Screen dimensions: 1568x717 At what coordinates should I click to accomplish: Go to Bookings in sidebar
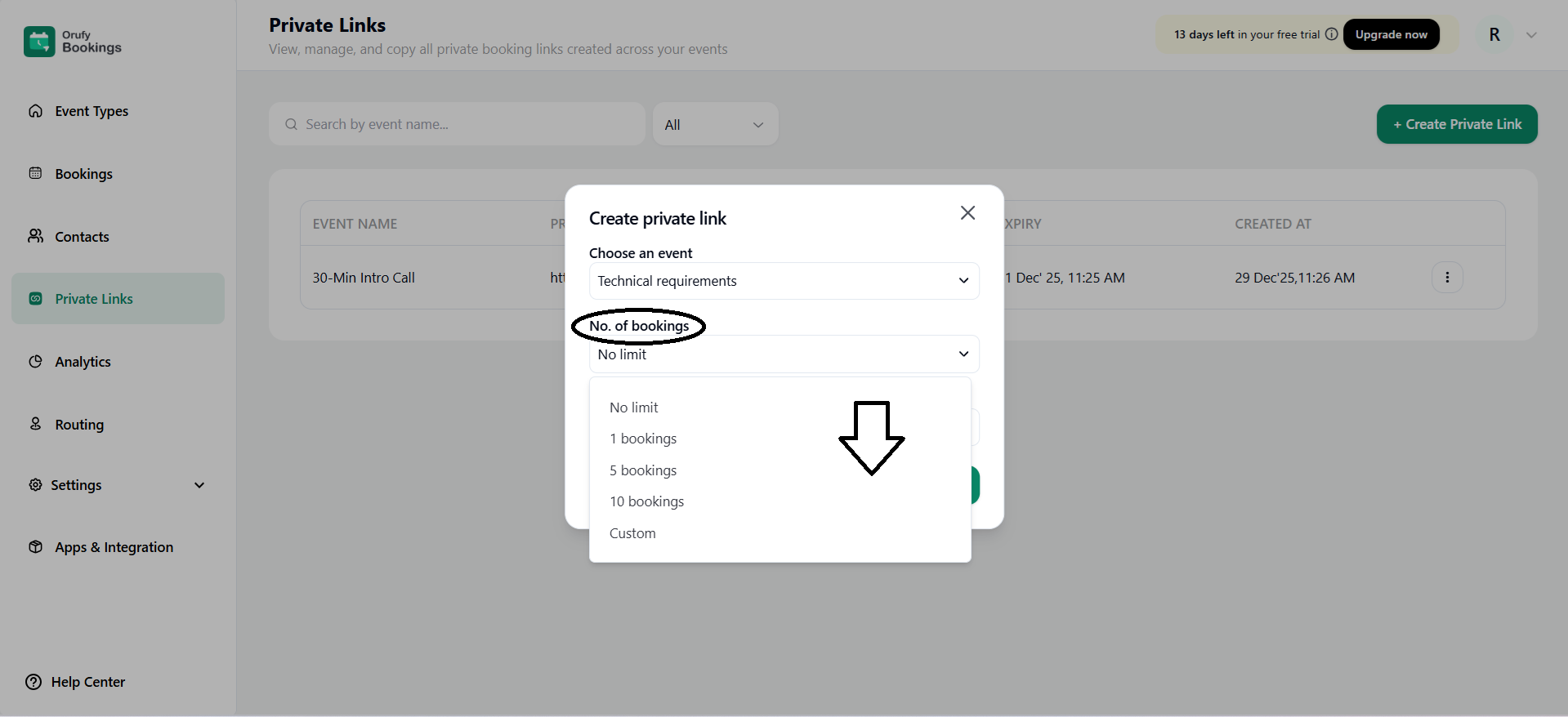pos(83,174)
